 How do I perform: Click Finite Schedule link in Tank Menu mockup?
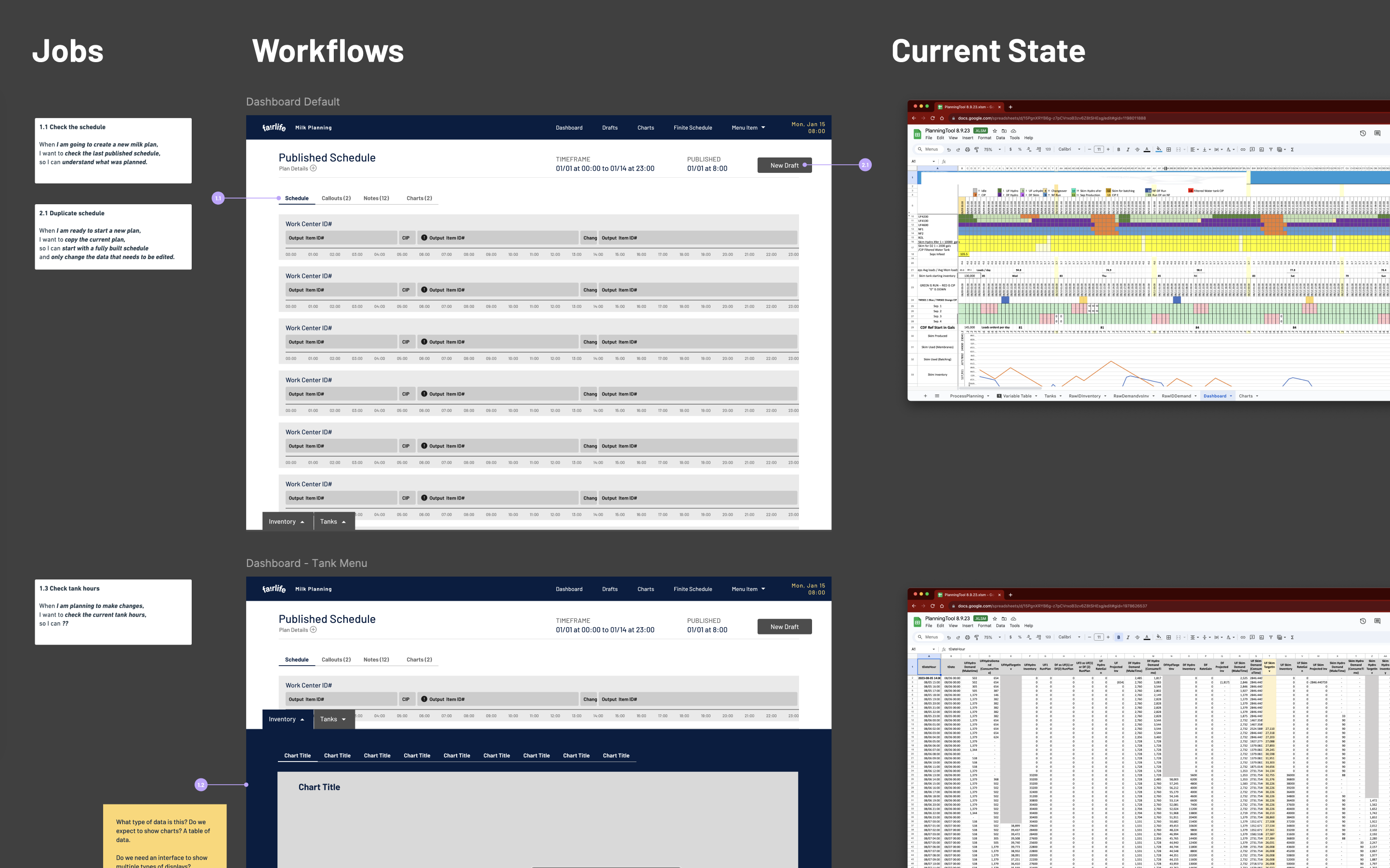692,589
